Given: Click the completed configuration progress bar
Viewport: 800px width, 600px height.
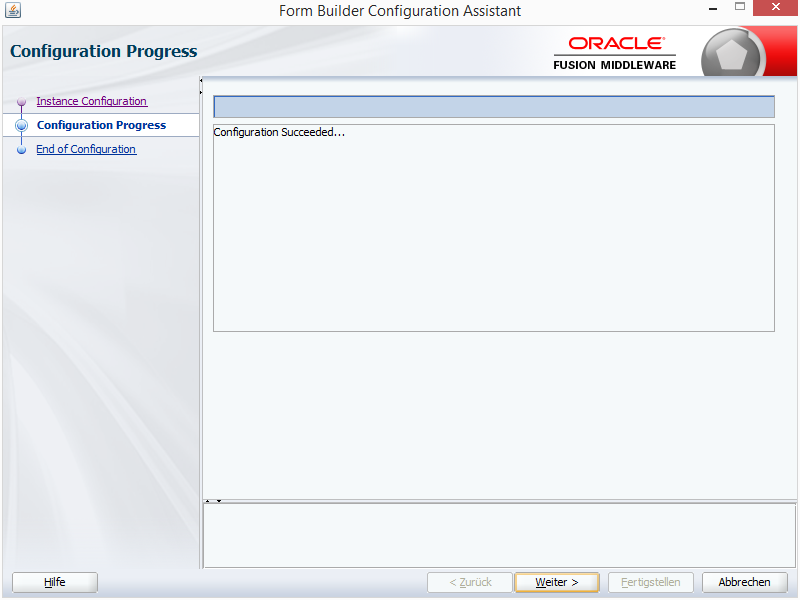Looking at the screenshot, I should (494, 107).
